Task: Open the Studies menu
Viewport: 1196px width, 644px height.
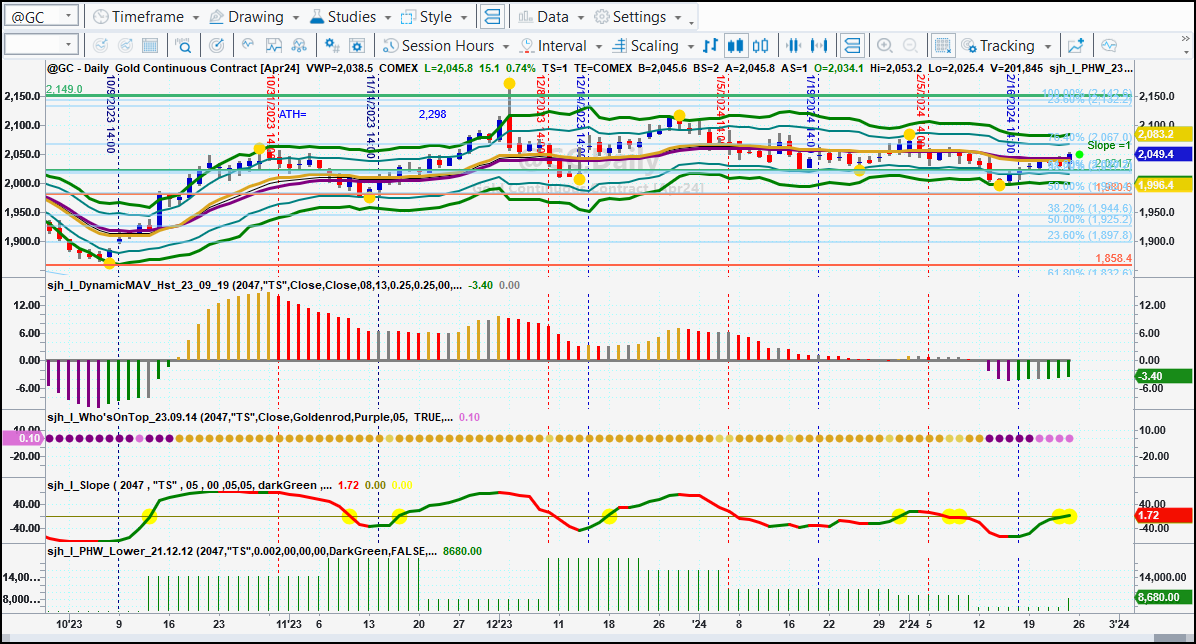Action: pyautogui.click(x=350, y=17)
